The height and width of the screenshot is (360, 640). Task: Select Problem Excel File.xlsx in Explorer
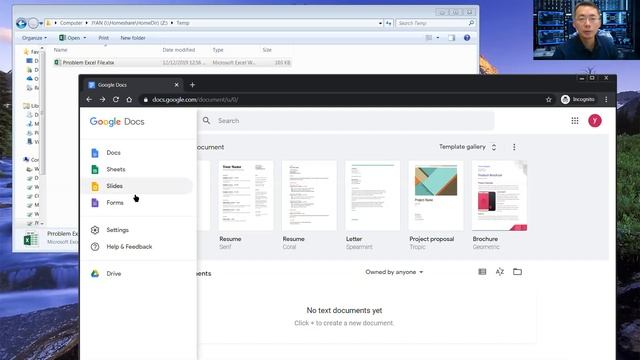pos(89,62)
